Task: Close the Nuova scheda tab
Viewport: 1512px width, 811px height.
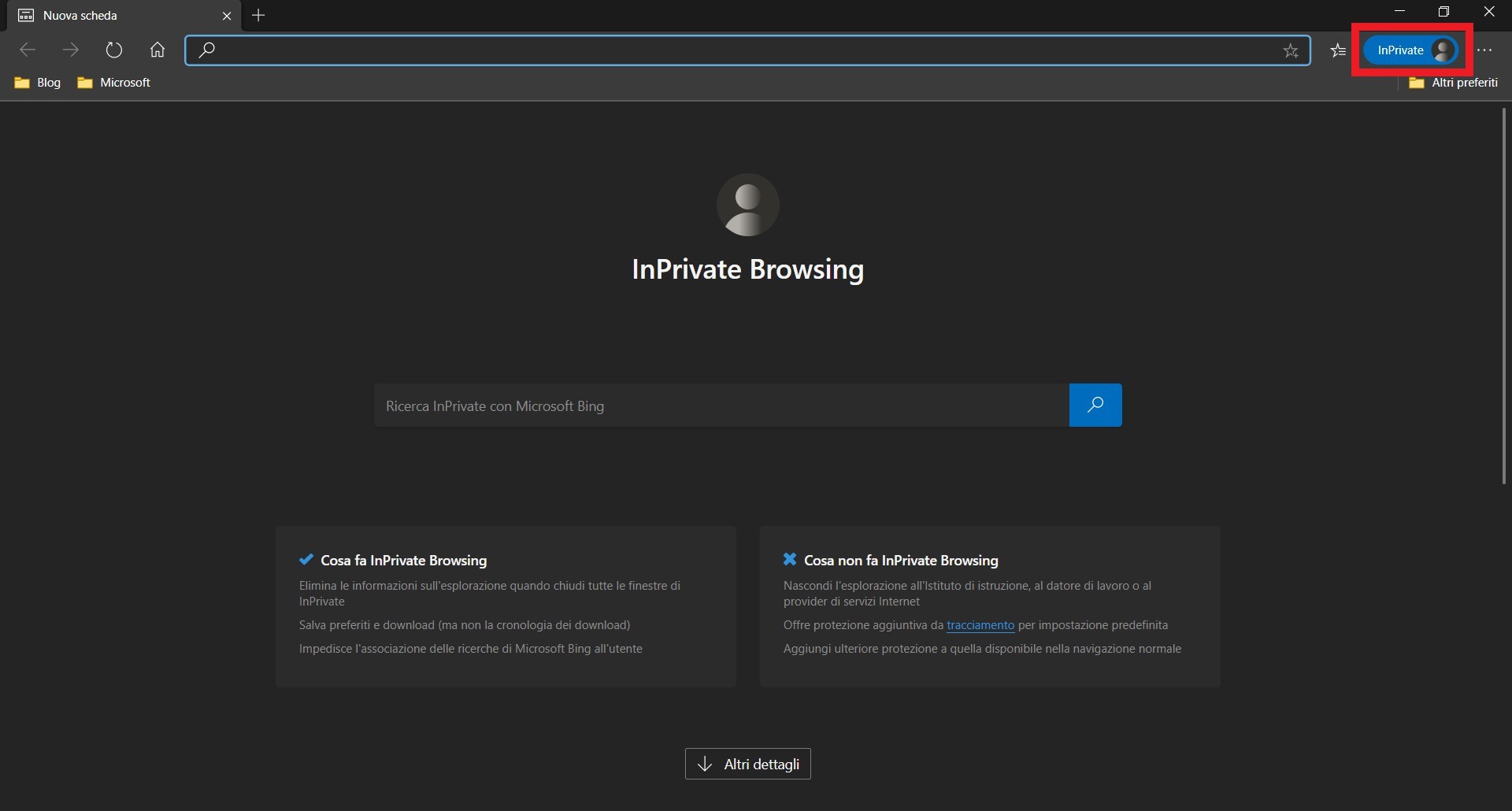Action: tap(227, 16)
